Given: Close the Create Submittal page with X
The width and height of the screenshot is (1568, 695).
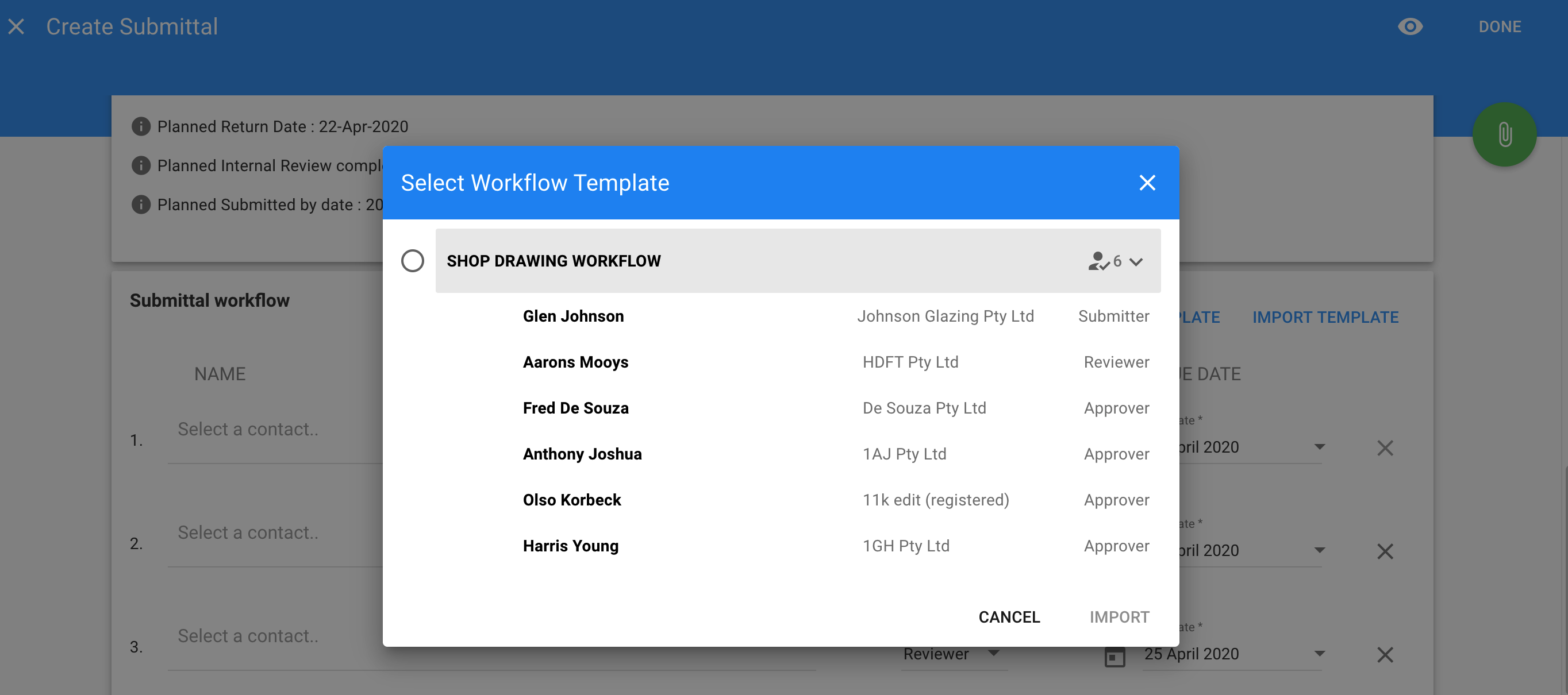Looking at the screenshot, I should [17, 26].
